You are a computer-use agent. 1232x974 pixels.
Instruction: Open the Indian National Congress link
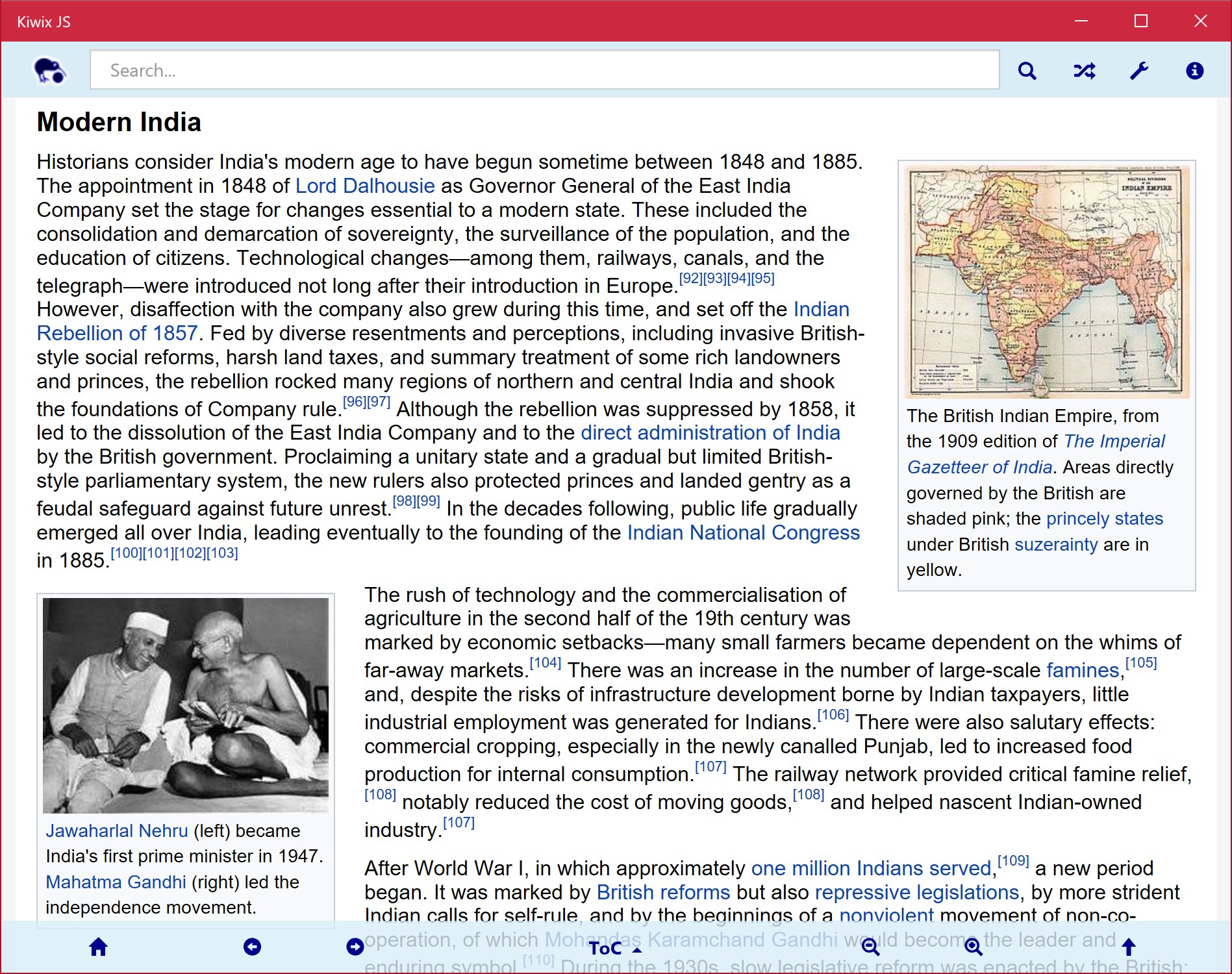(742, 532)
